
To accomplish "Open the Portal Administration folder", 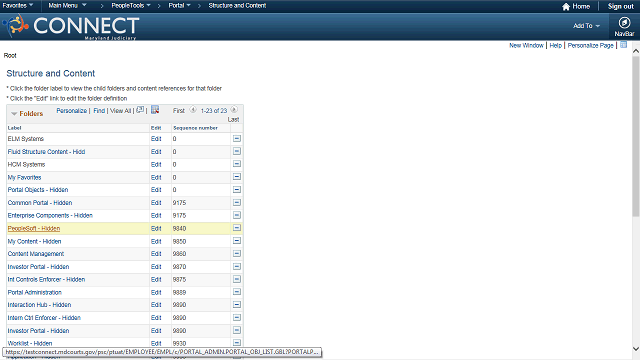I will (x=35, y=292).
